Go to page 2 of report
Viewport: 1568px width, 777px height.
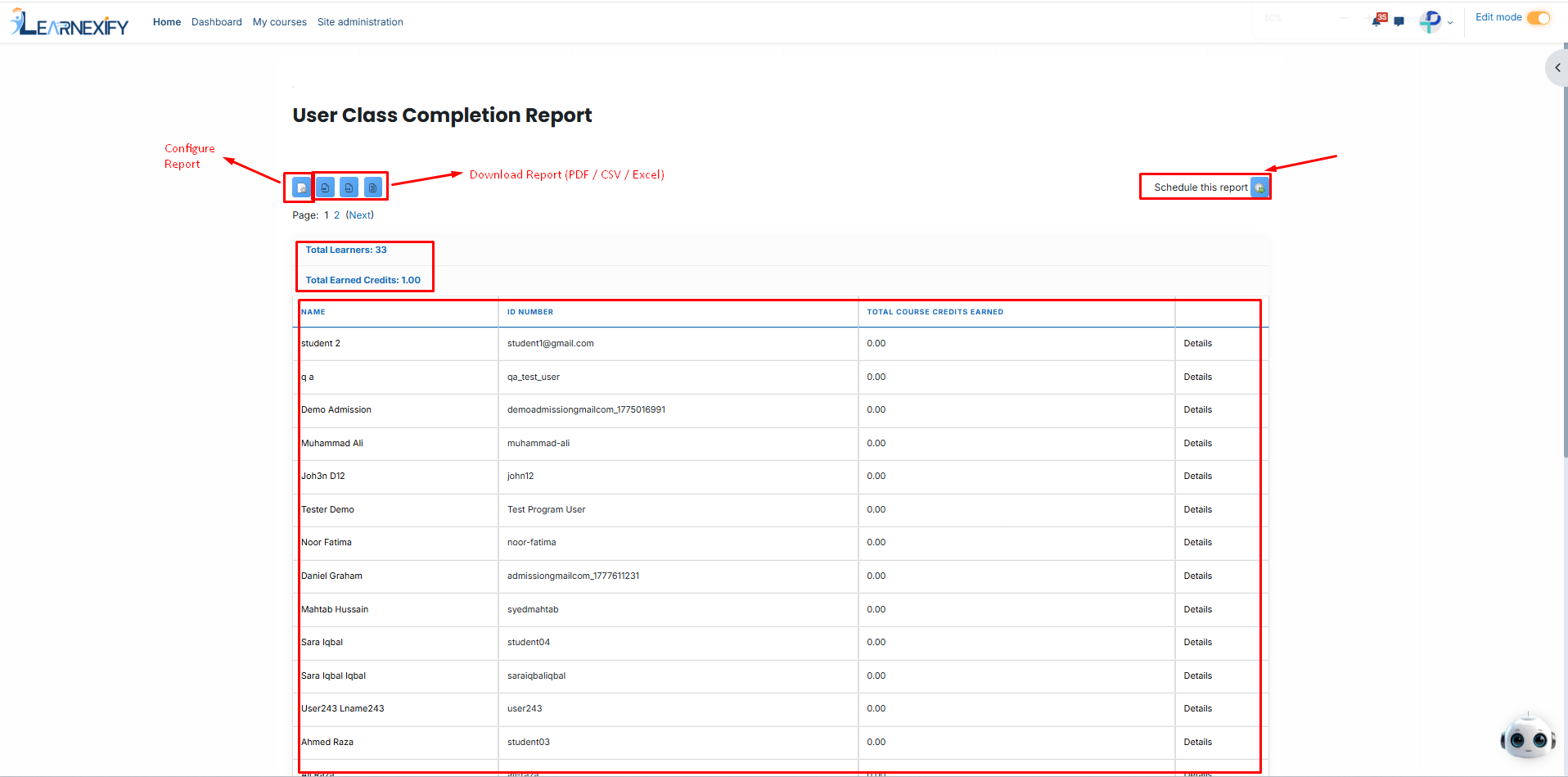click(336, 215)
